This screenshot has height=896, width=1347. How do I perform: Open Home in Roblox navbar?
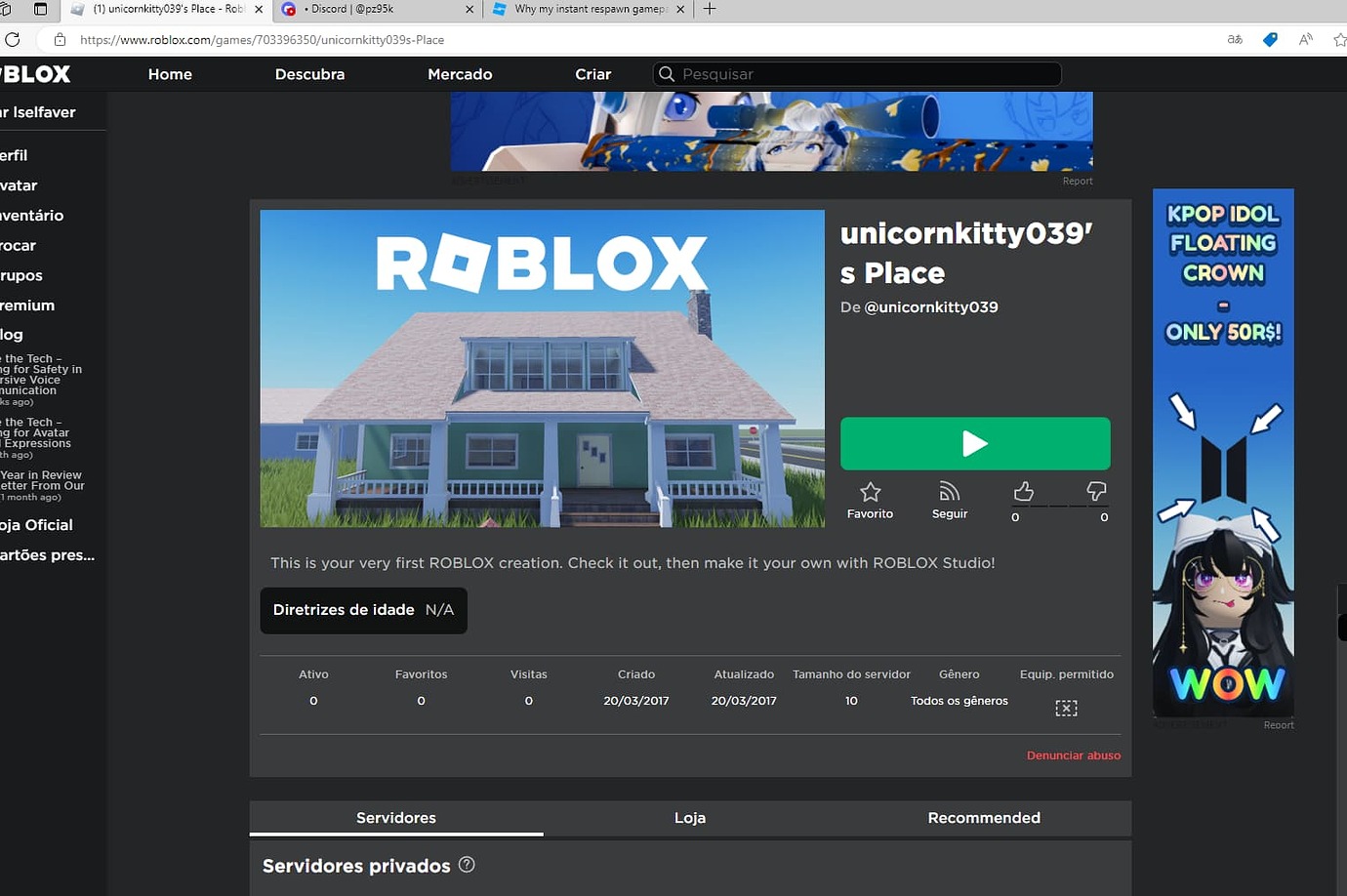pyautogui.click(x=170, y=74)
